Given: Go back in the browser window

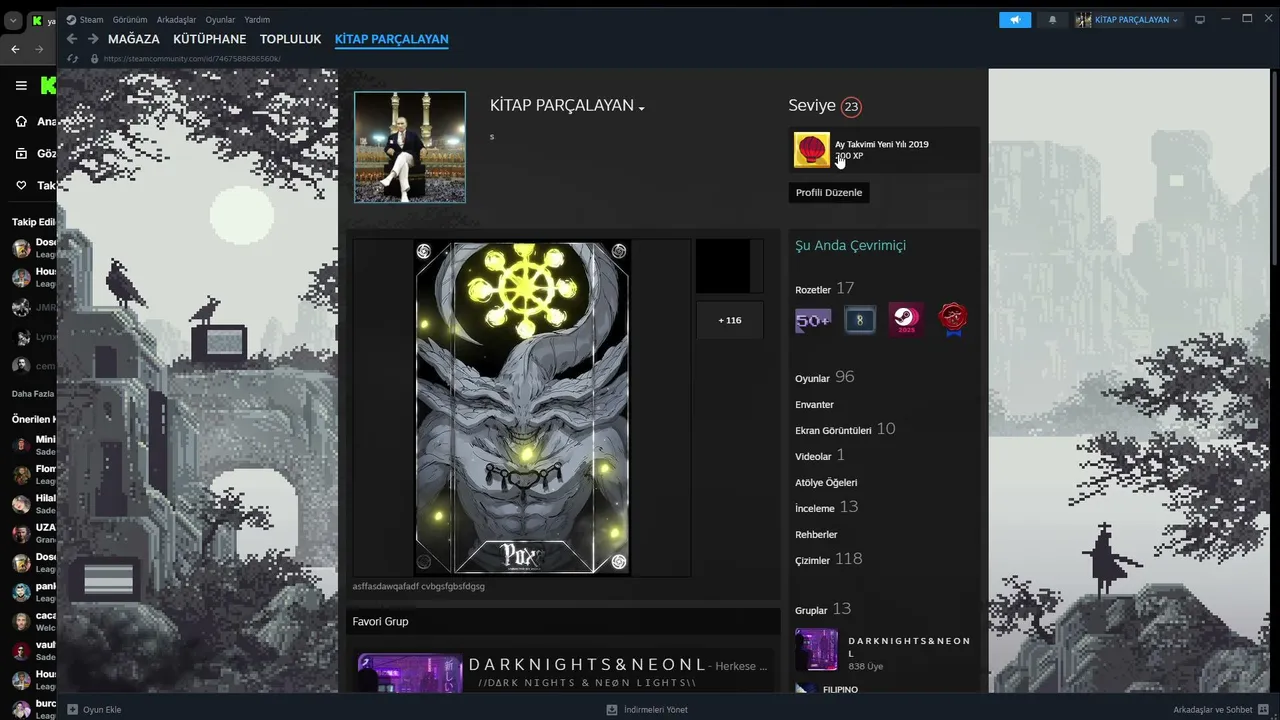Looking at the screenshot, I should pyautogui.click(x=15, y=49).
